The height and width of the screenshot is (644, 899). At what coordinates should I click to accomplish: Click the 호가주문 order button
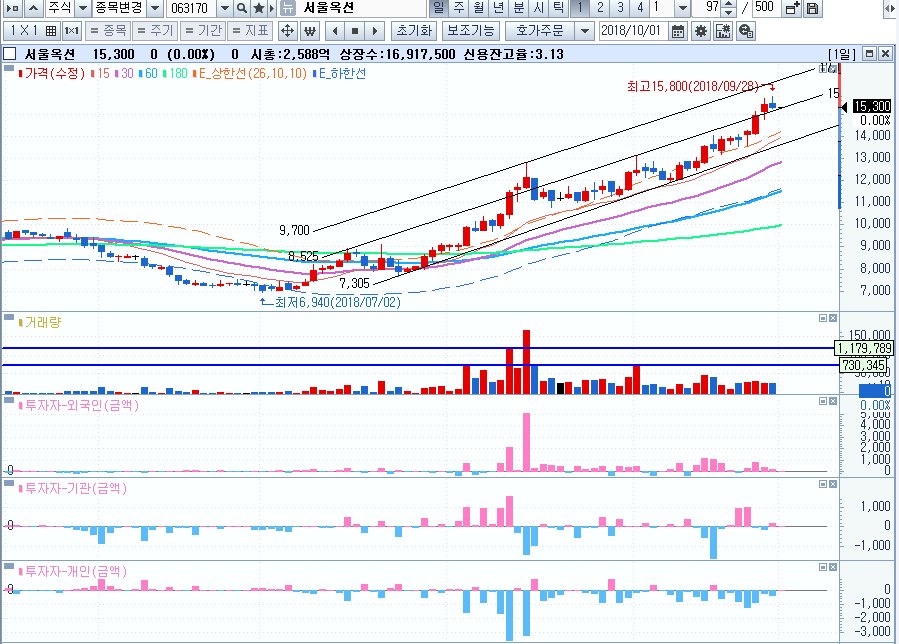point(540,30)
